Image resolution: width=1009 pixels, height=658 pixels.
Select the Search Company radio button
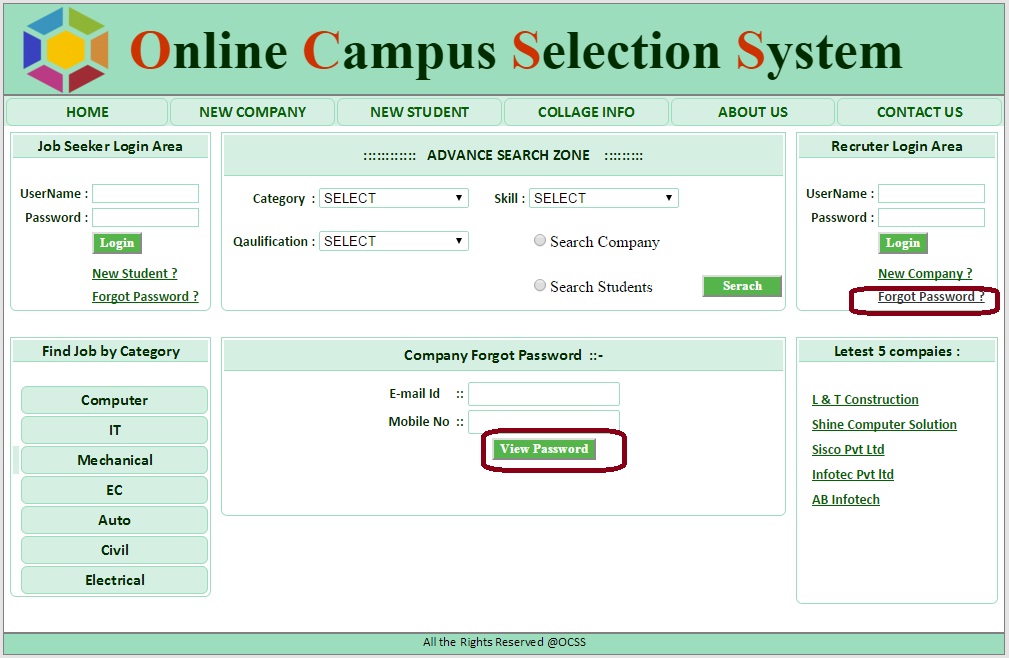[x=540, y=241]
